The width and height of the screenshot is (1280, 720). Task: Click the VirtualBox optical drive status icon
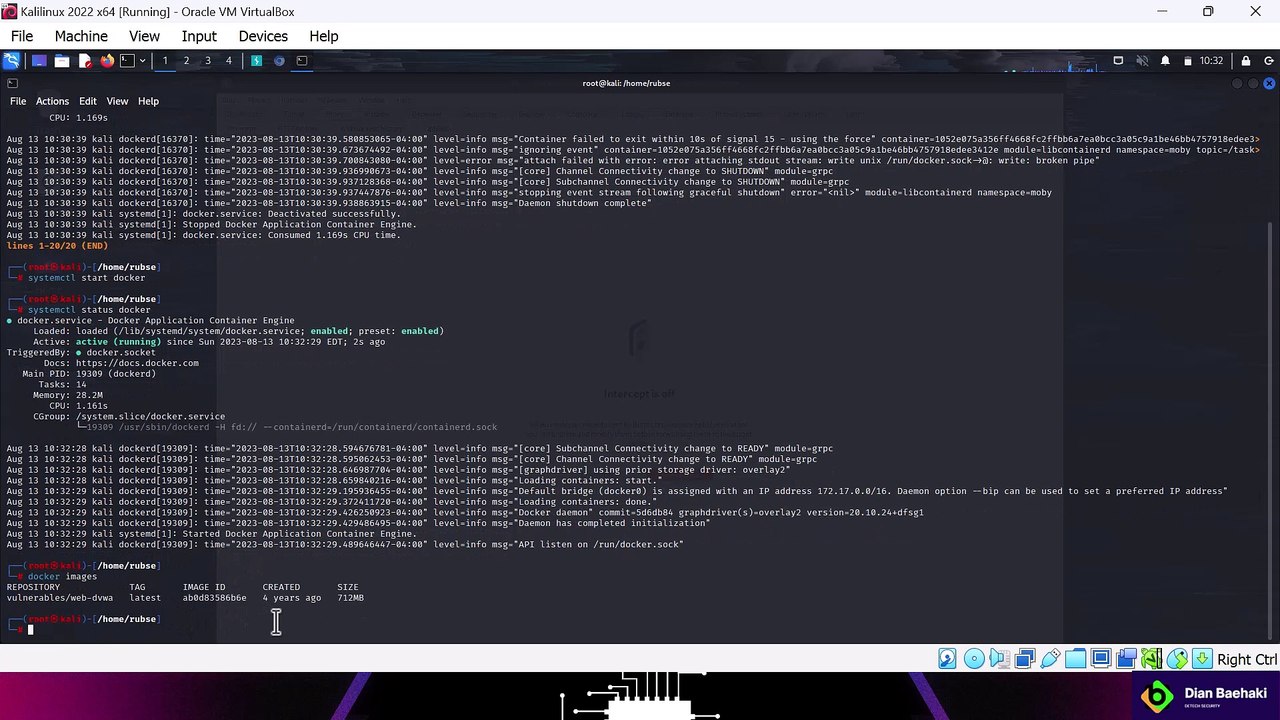pyautogui.click(x=973, y=659)
